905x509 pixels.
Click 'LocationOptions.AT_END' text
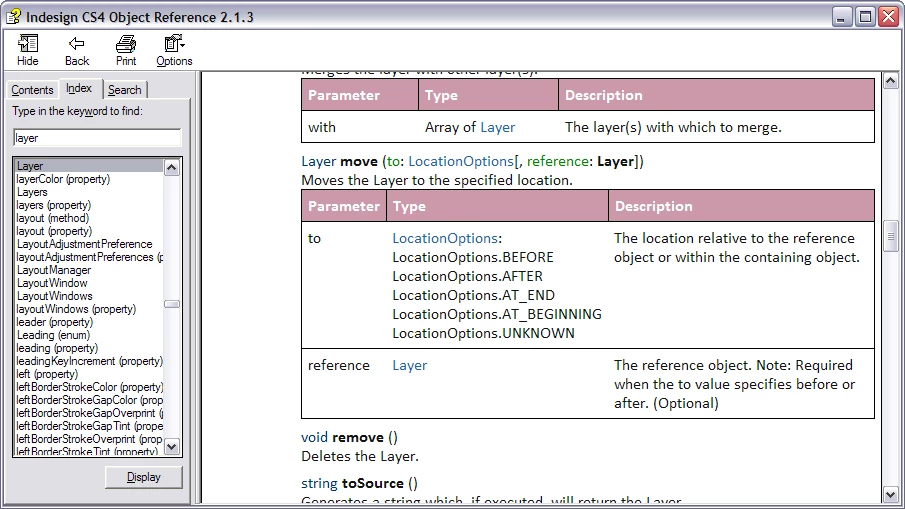474,295
